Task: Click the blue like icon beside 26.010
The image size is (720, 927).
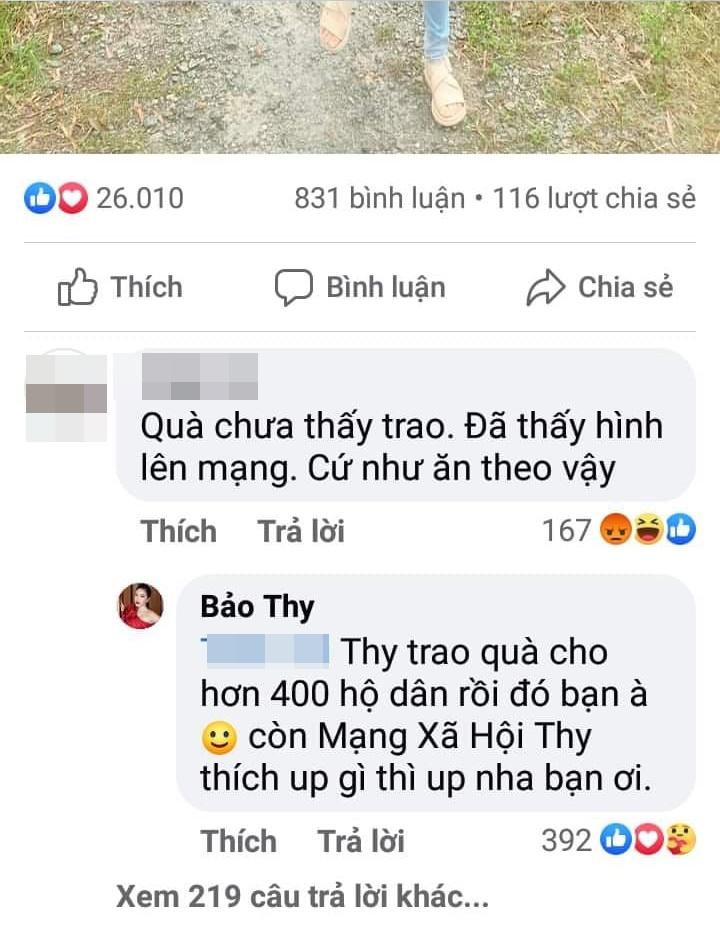Action: tap(40, 198)
